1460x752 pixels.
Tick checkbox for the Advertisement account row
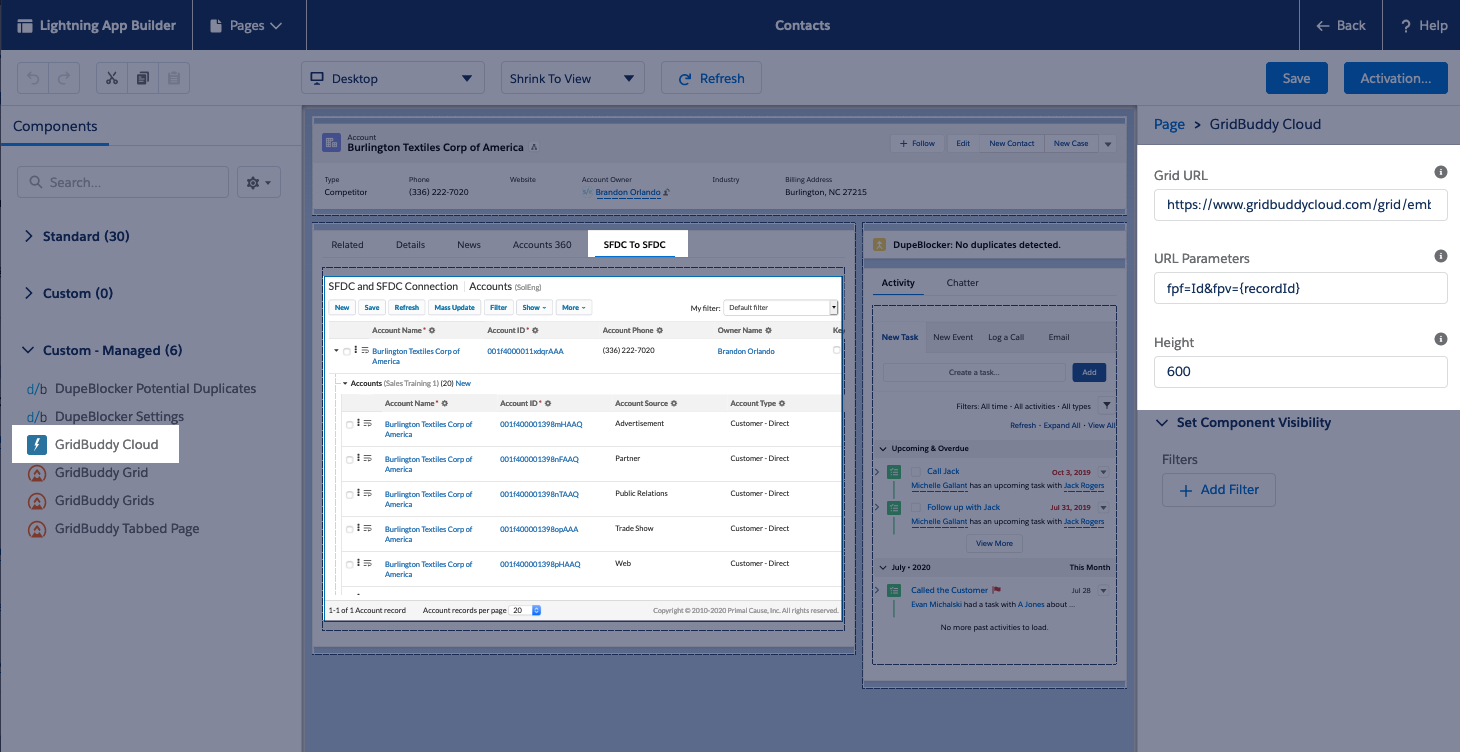point(349,425)
